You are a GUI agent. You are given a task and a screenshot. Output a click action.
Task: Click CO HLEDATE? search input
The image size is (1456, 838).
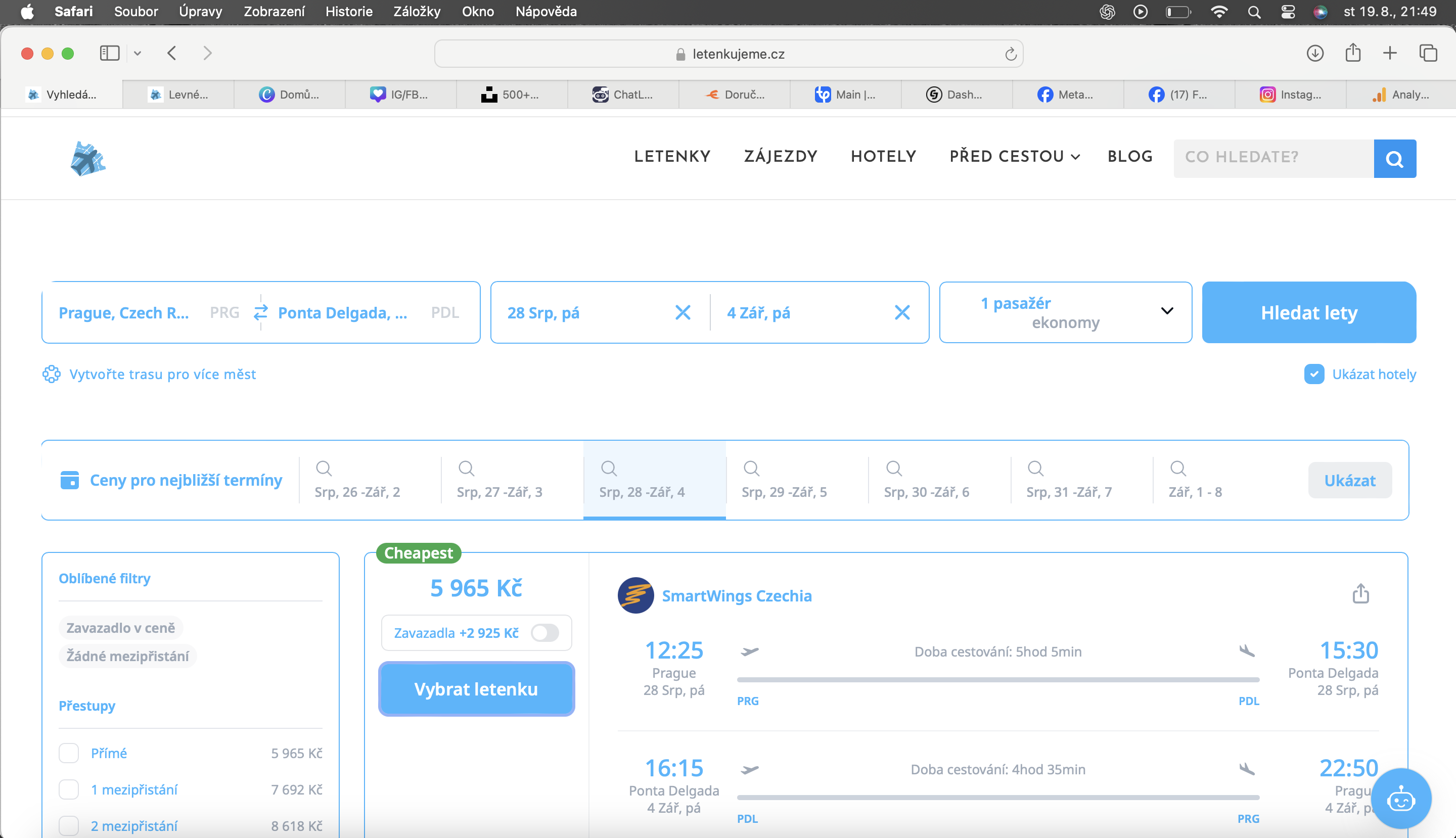click(x=1273, y=158)
